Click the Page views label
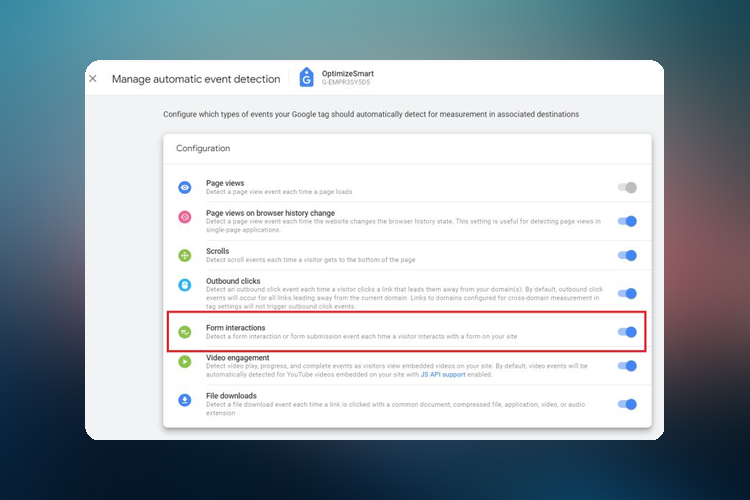Image resolution: width=750 pixels, height=500 pixels. tap(225, 183)
